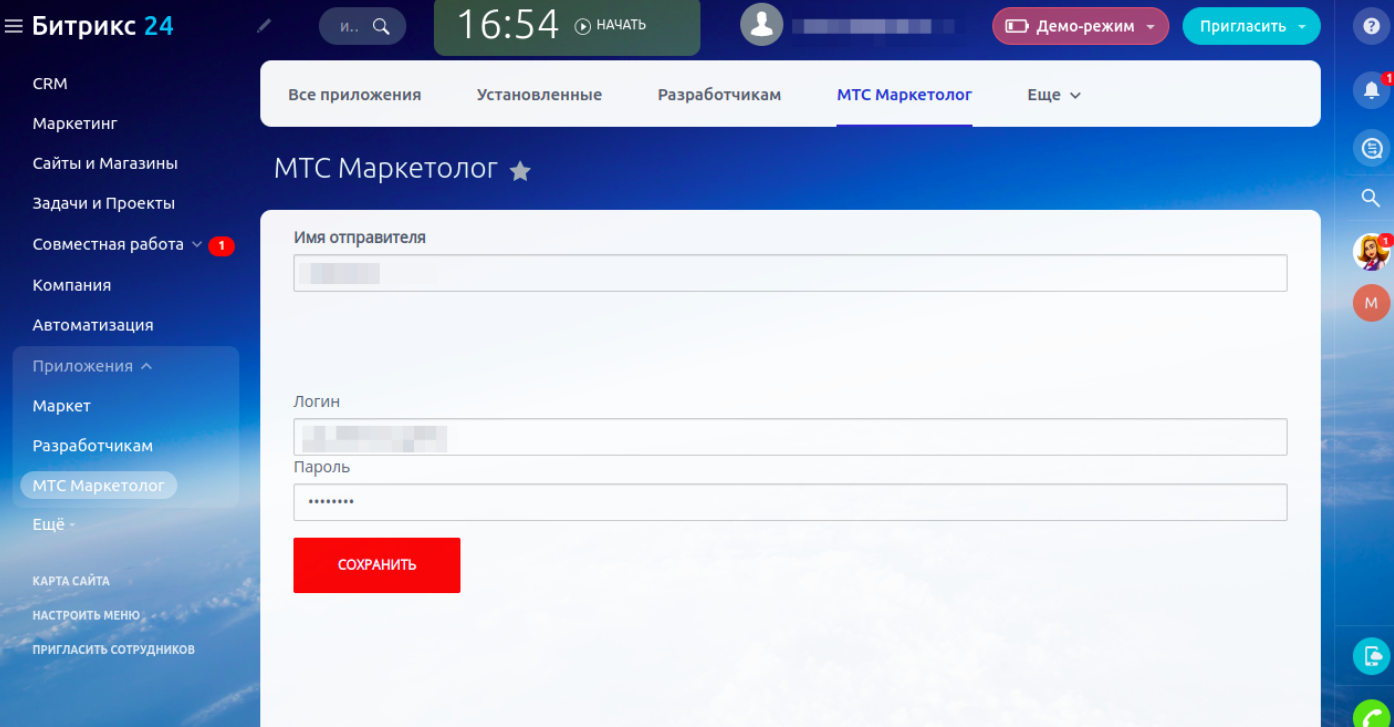Switch to Установленные tab
The image size is (1394, 727).
[539, 95]
